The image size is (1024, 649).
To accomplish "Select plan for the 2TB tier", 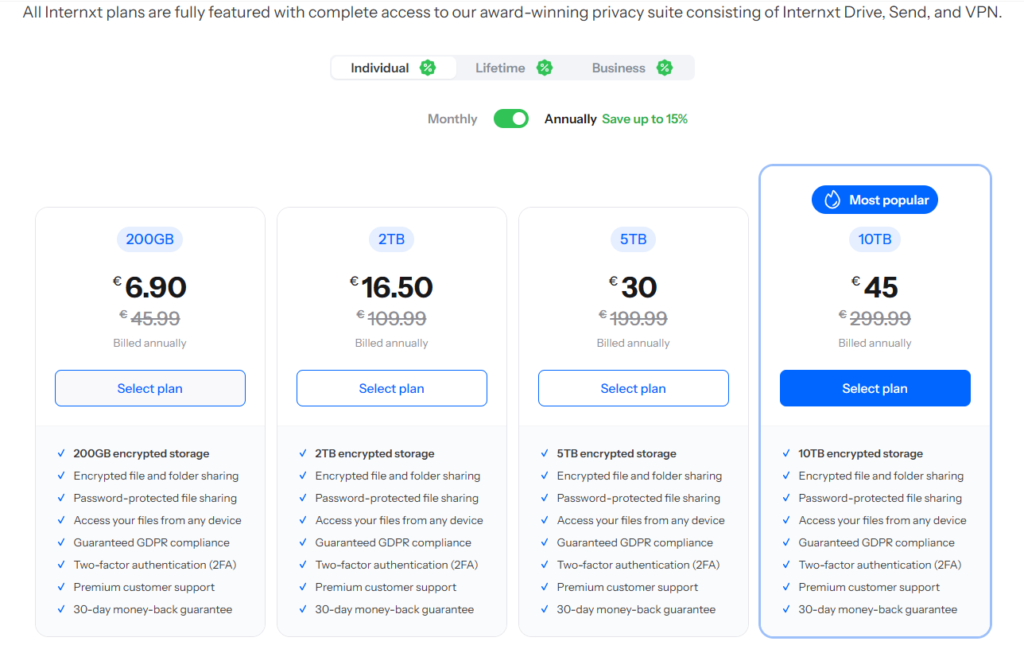I will [392, 388].
